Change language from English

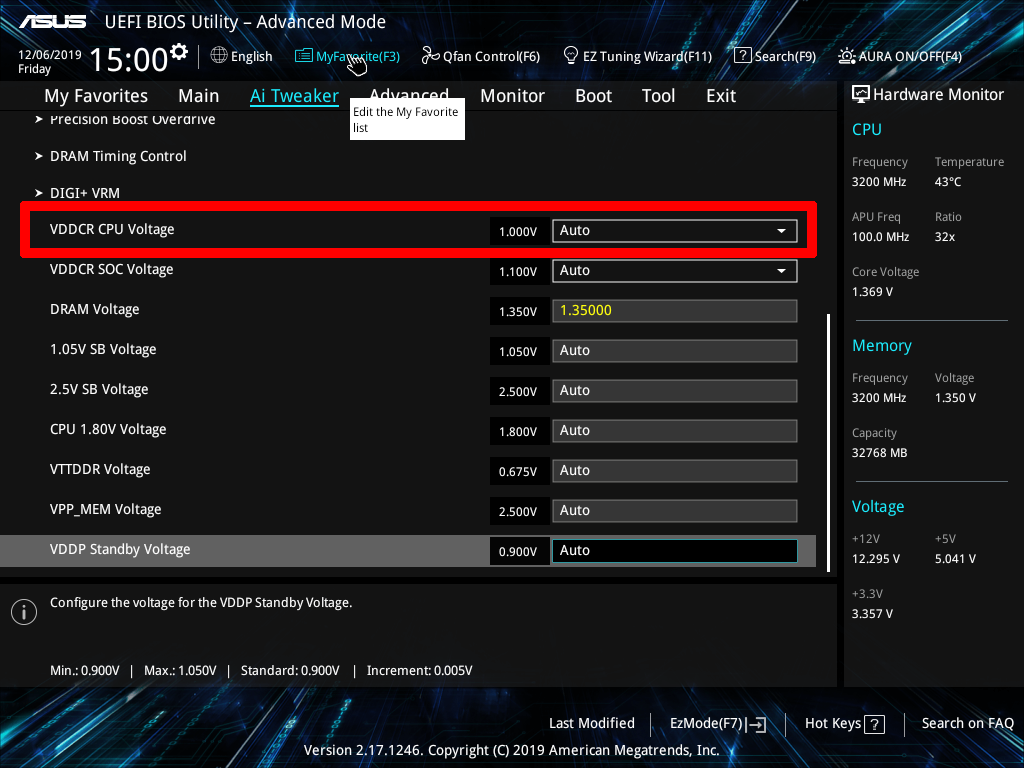(251, 56)
